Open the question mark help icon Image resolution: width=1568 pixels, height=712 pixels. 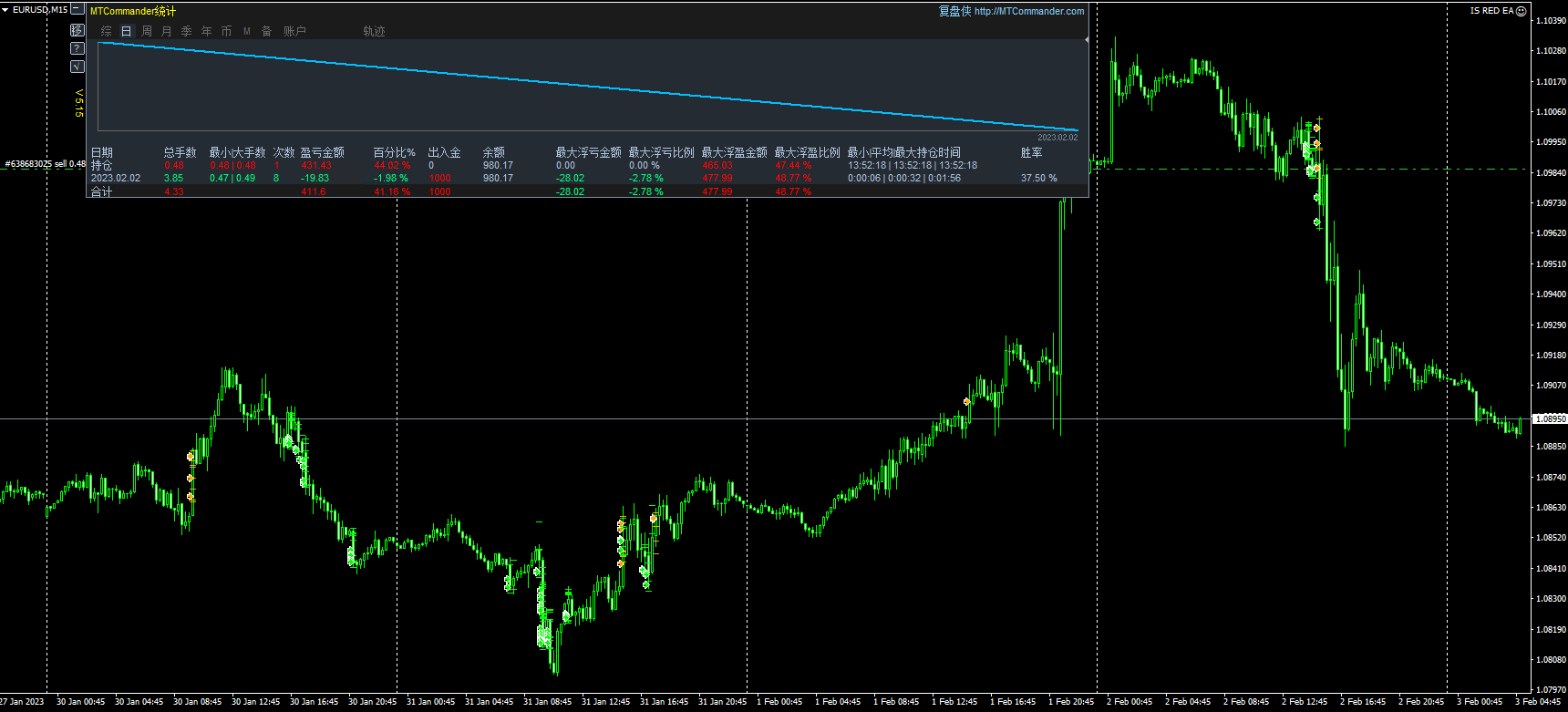(x=77, y=48)
